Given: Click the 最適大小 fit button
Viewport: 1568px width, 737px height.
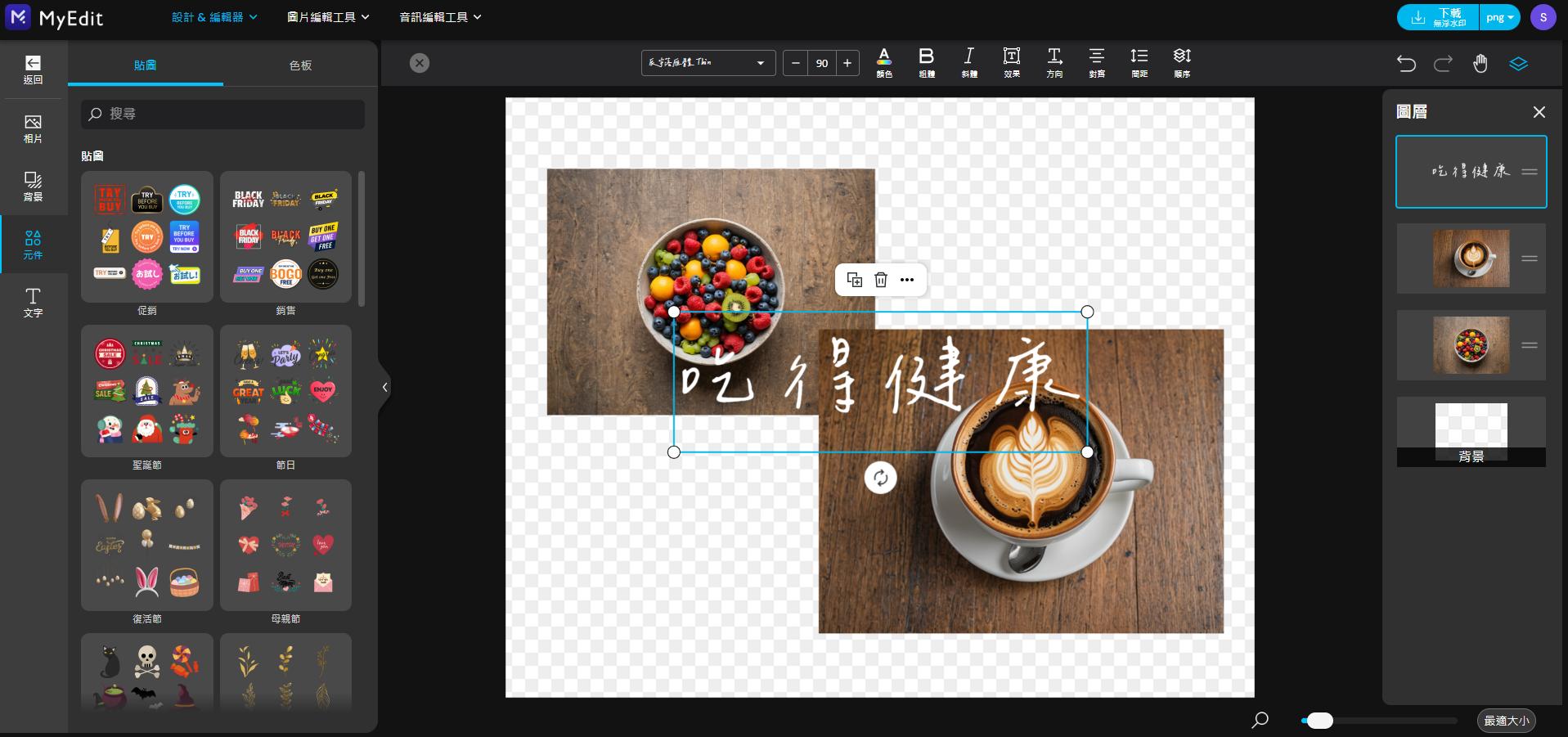Looking at the screenshot, I should coord(1506,721).
